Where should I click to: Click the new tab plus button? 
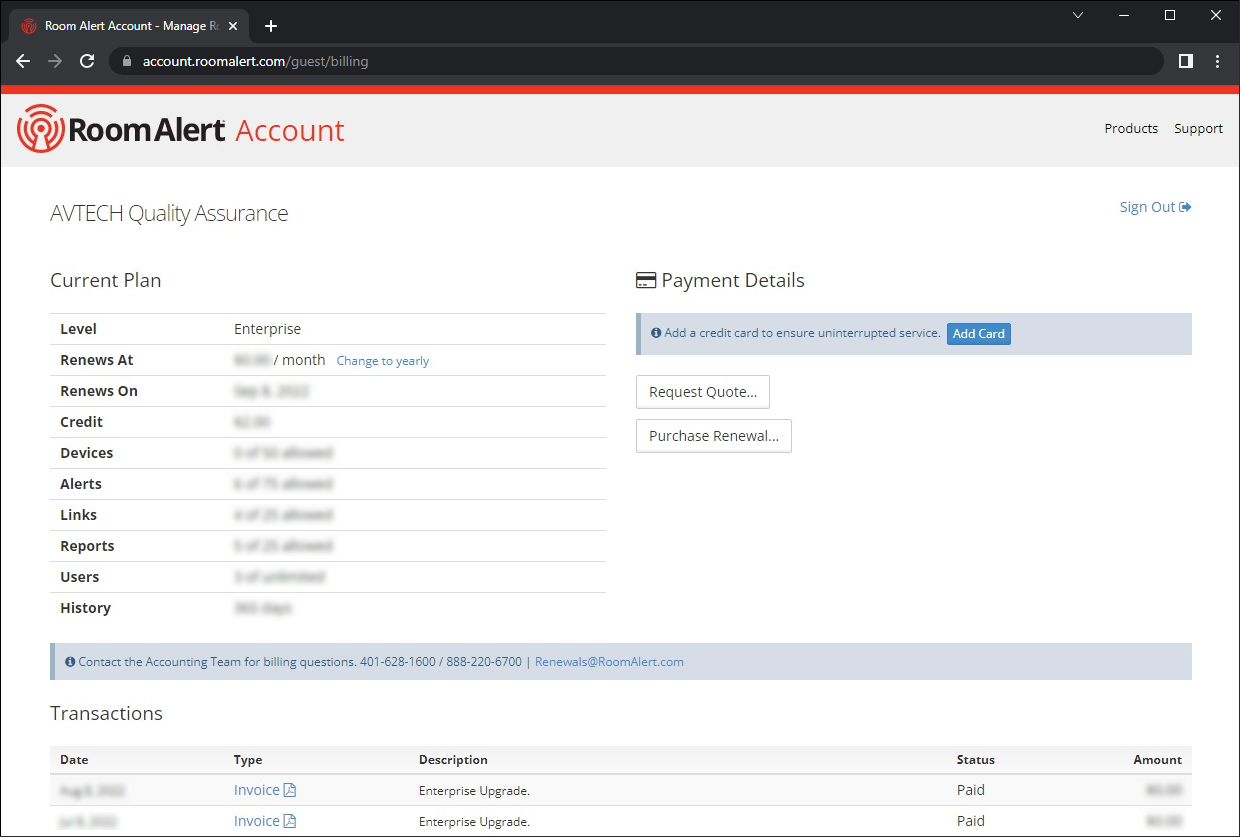coord(270,26)
